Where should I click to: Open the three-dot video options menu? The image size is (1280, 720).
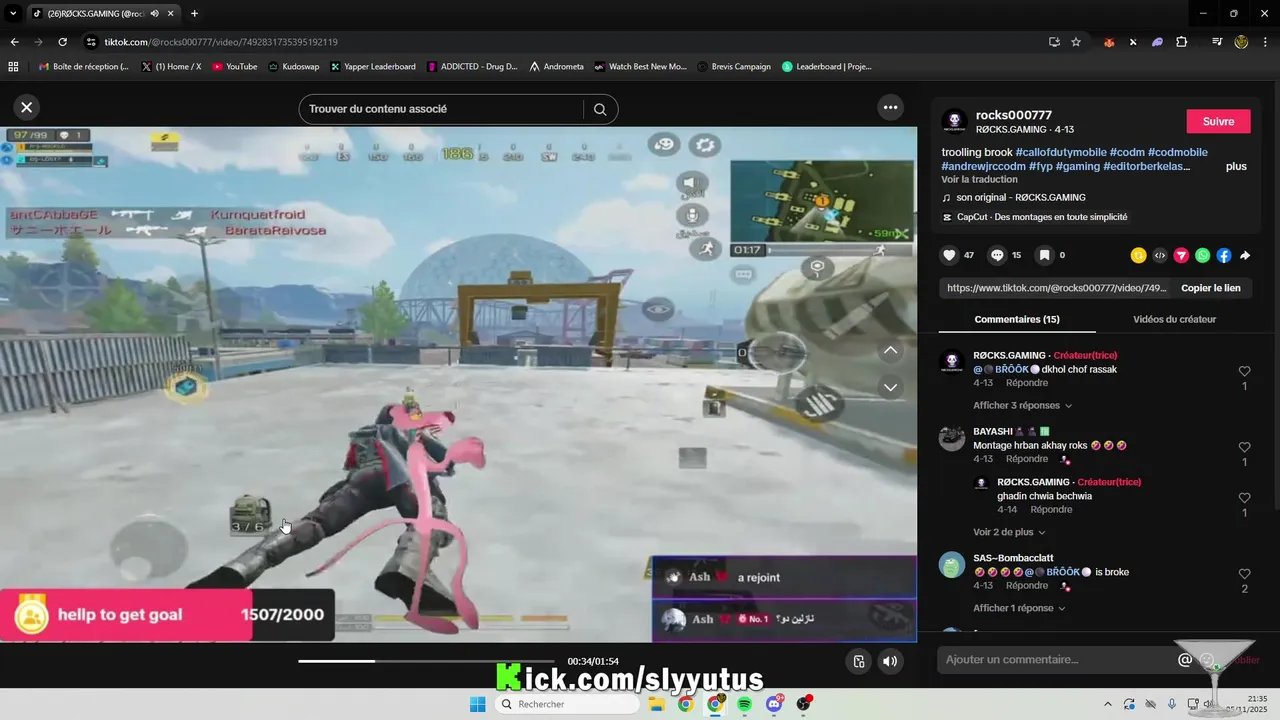[890, 107]
